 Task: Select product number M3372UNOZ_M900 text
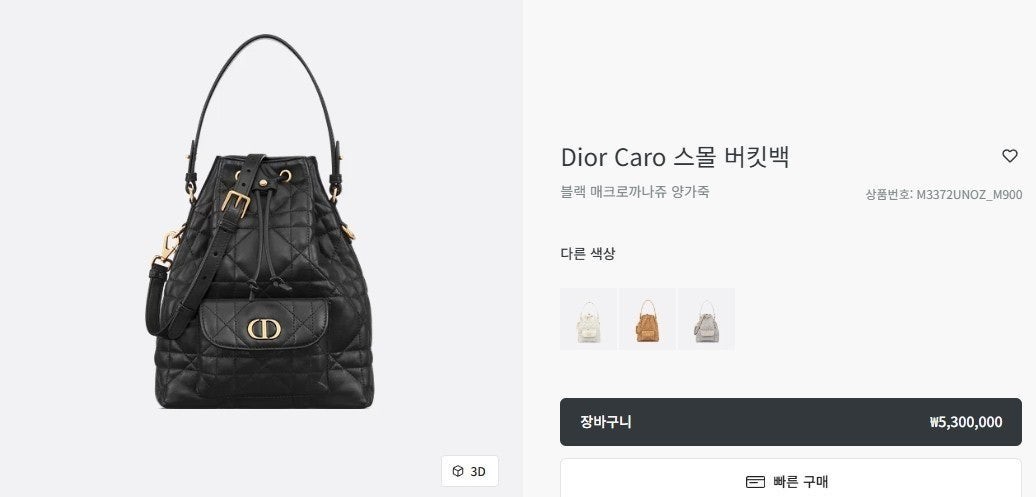coord(969,195)
